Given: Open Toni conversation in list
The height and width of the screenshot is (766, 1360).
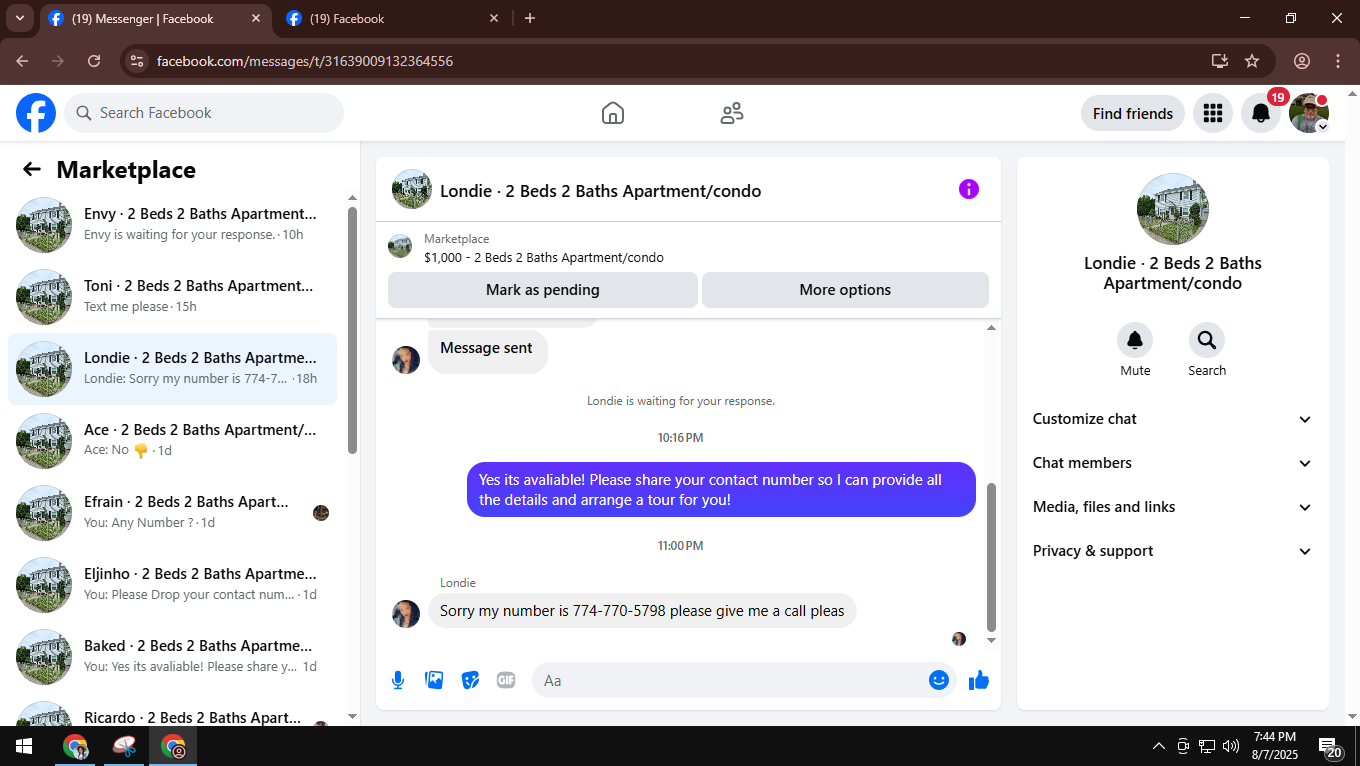Looking at the screenshot, I should [173, 297].
